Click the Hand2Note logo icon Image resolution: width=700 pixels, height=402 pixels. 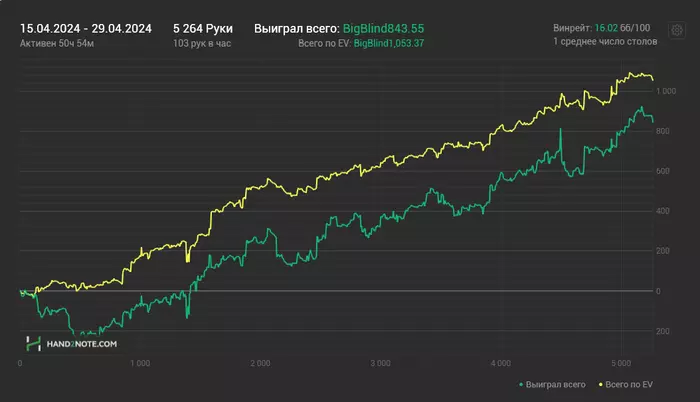click(x=37, y=343)
